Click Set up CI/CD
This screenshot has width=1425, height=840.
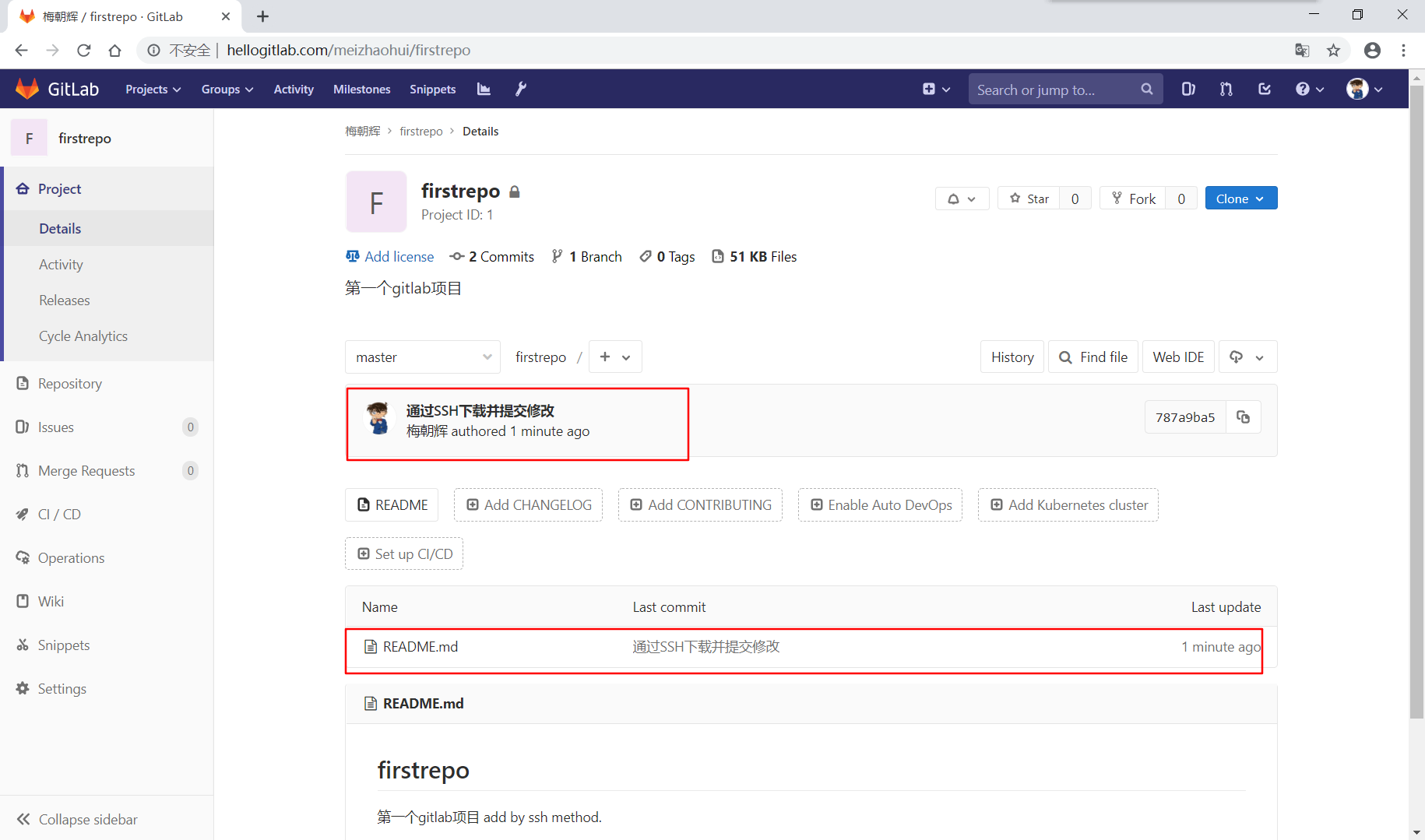point(404,554)
